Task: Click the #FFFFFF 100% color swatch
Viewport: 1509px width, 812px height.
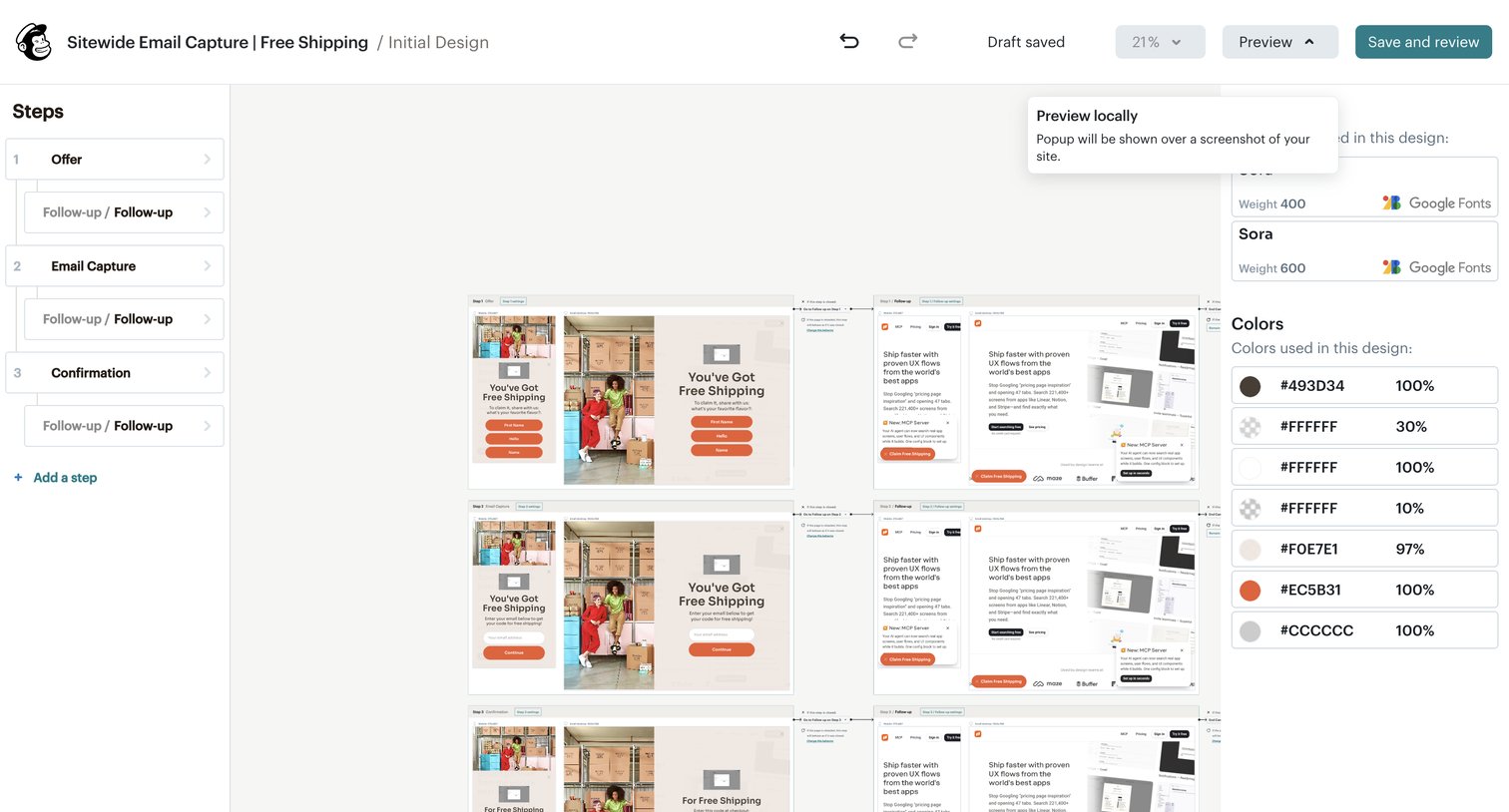Action: pyautogui.click(x=1250, y=468)
